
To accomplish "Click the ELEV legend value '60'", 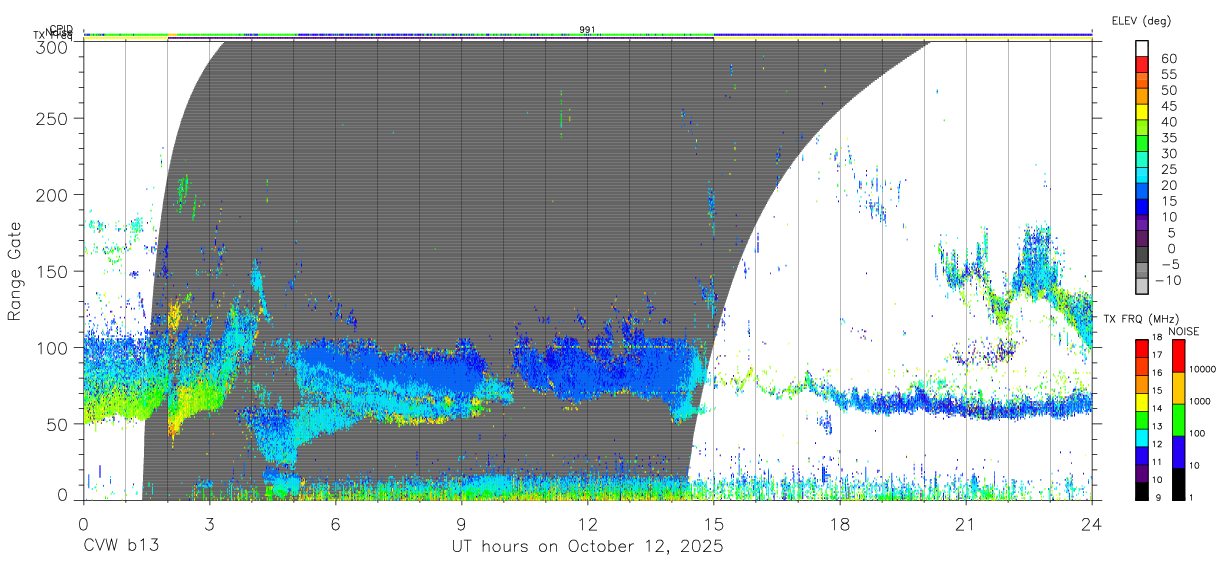I will coord(1168,58).
